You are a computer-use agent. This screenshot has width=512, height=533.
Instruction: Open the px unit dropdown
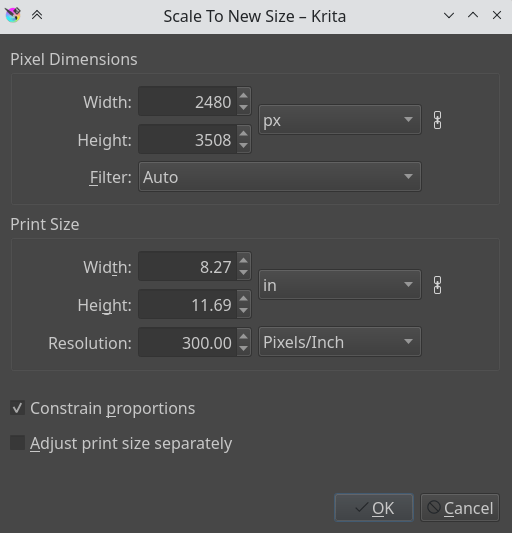tap(340, 120)
